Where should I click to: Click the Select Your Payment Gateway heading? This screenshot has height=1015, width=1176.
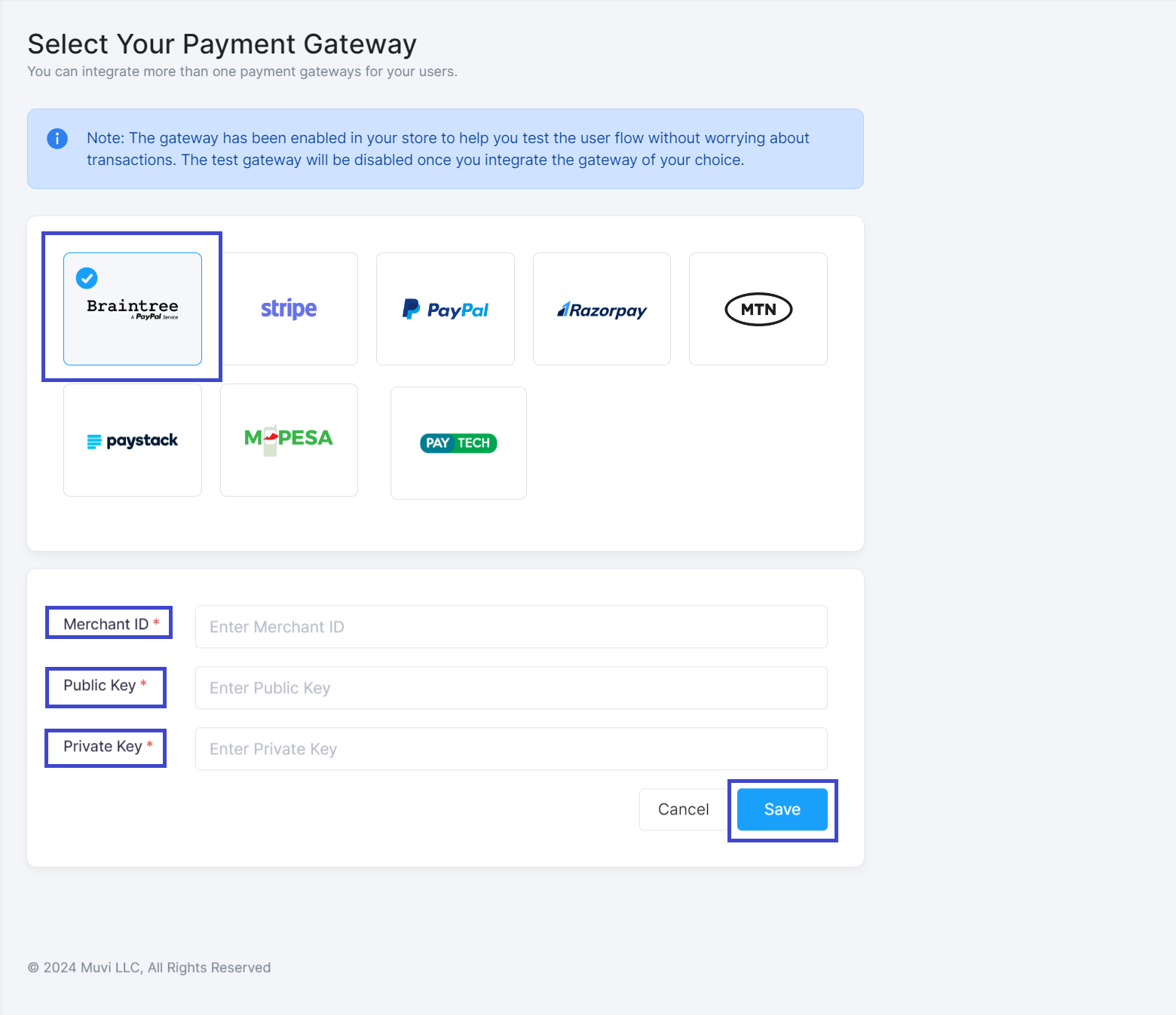click(x=222, y=44)
